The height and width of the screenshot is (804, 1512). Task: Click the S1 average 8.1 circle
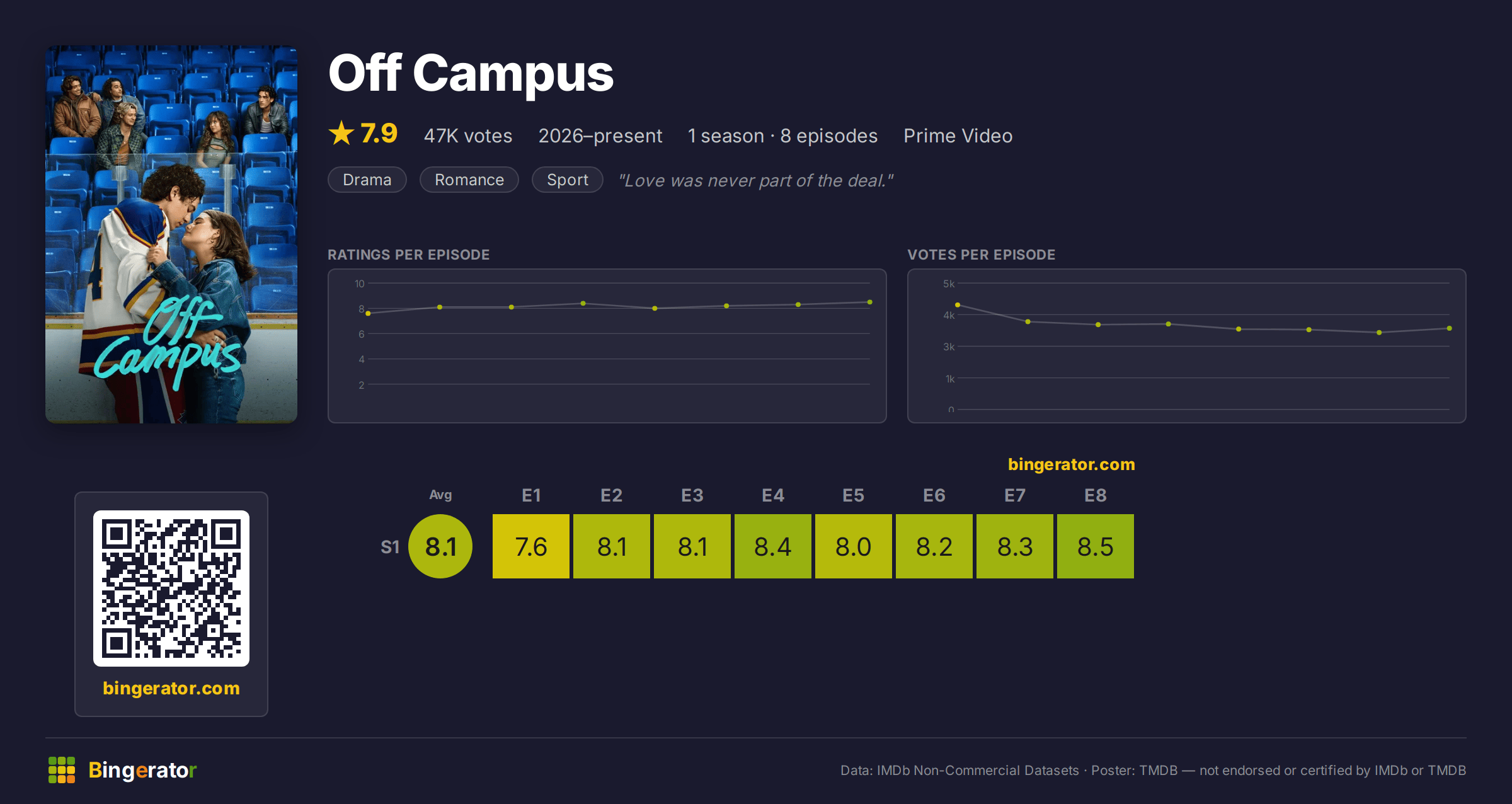(440, 546)
